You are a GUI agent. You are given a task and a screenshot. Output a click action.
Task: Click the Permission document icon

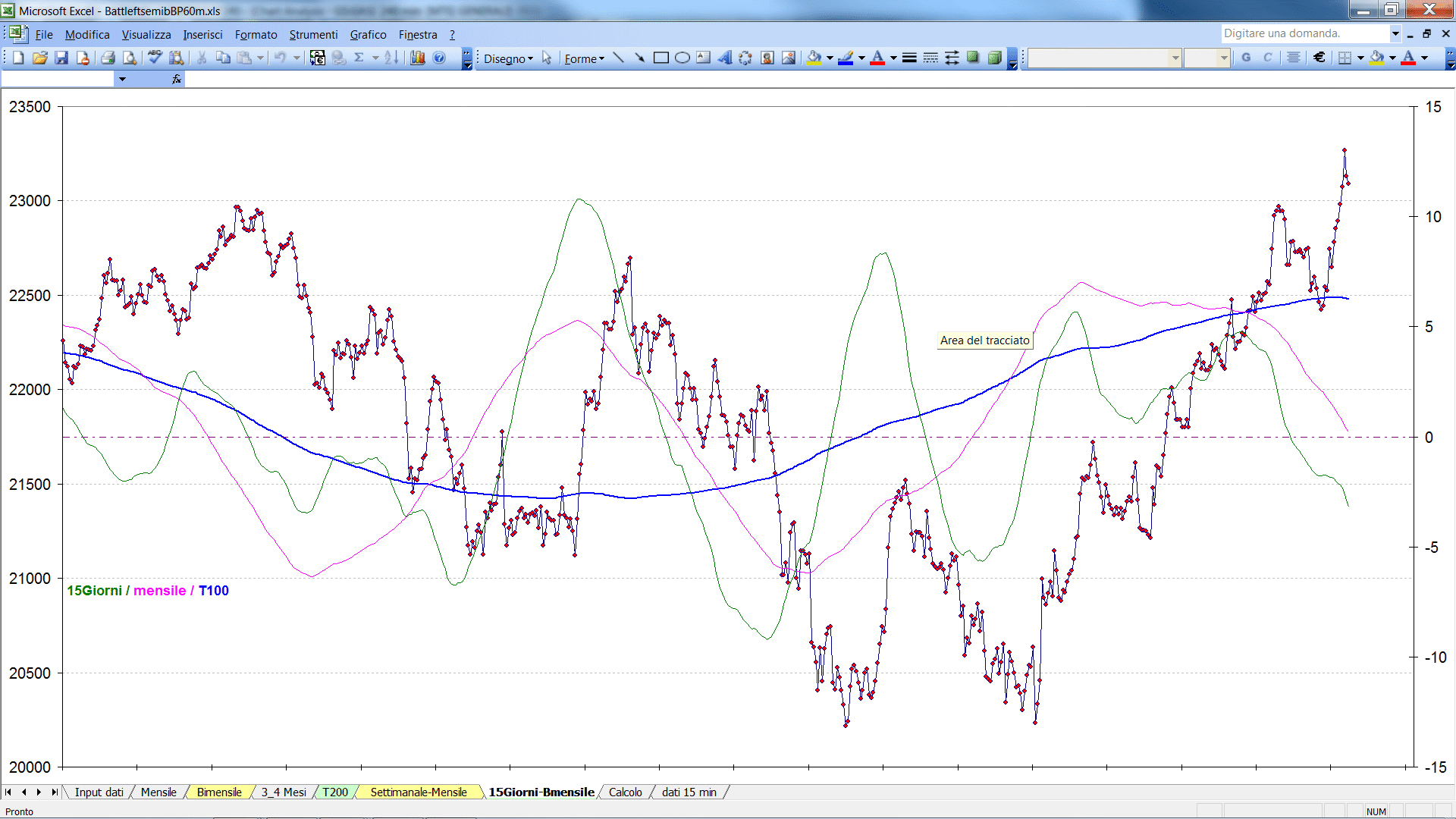coord(83,58)
